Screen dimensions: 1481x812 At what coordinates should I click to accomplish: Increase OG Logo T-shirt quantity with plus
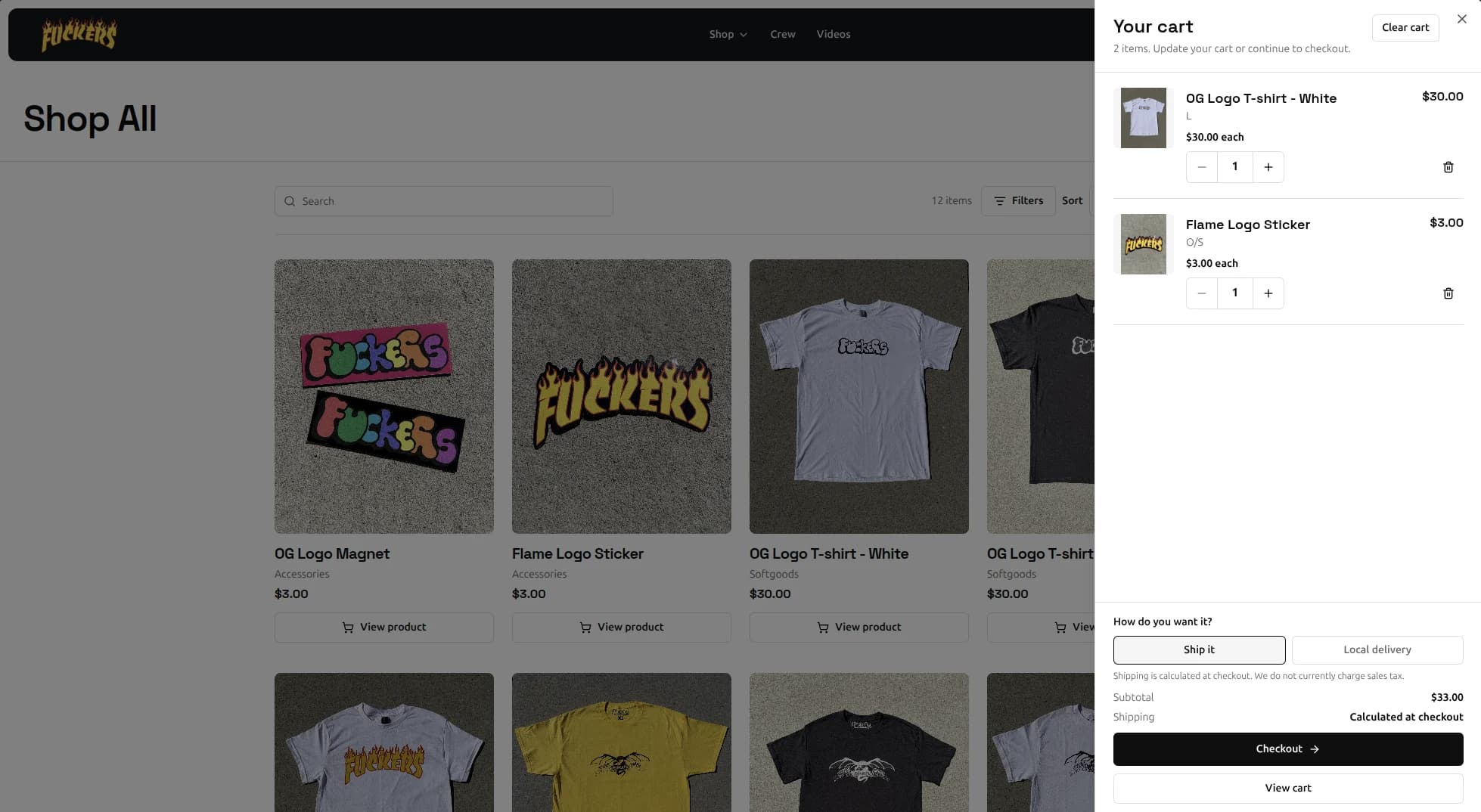[x=1268, y=167]
